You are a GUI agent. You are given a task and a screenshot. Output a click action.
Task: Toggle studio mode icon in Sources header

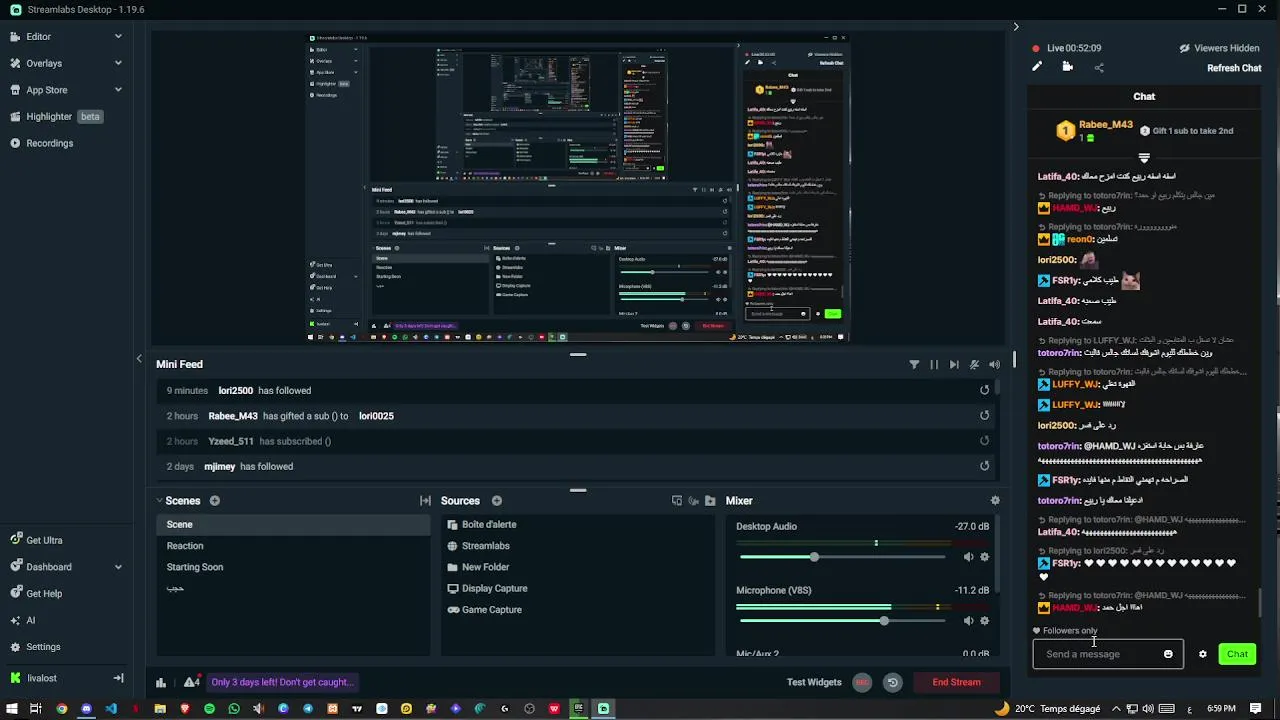(x=677, y=501)
